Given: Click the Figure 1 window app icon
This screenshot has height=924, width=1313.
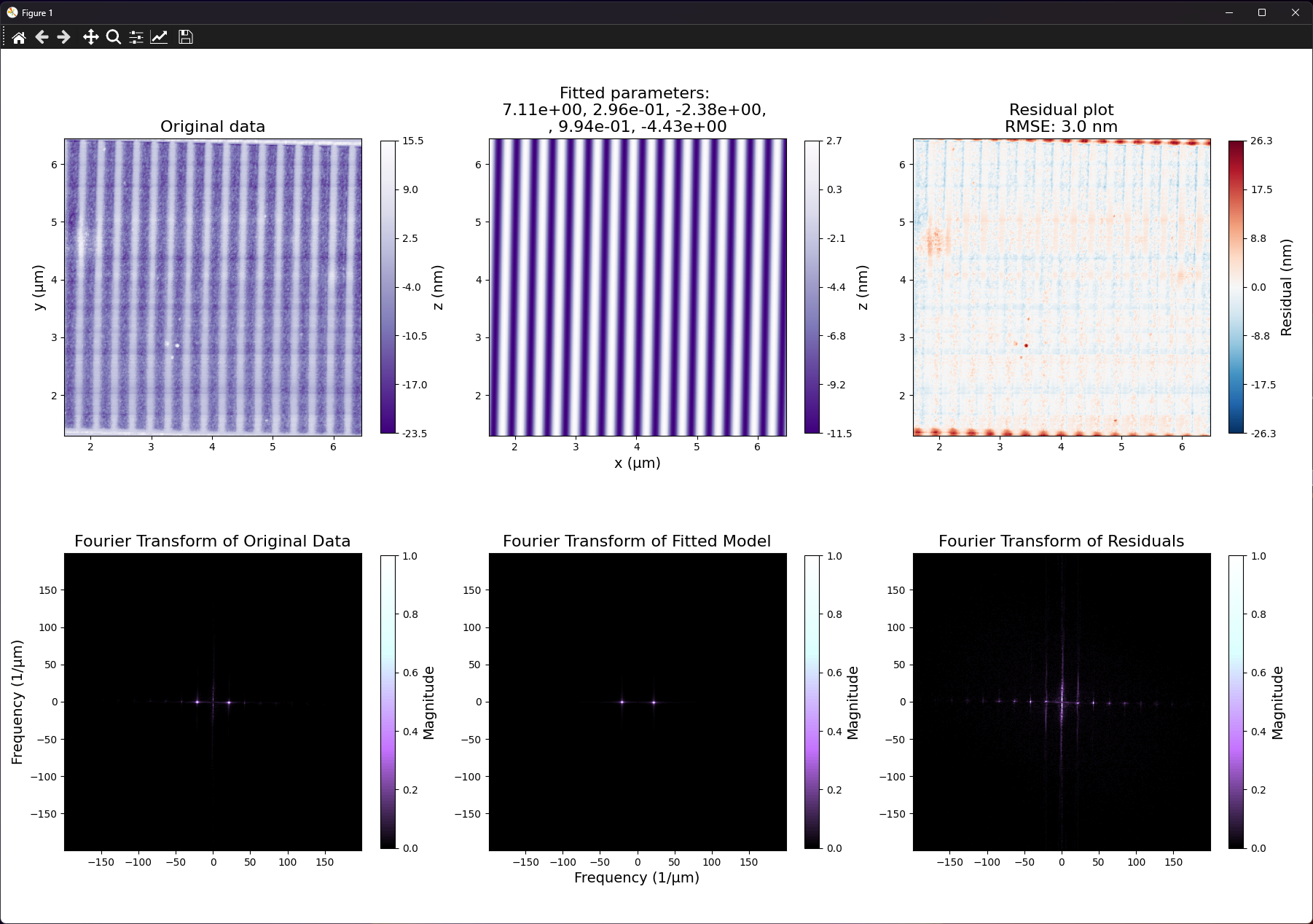Looking at the screenshot, I should coord(12,12).
